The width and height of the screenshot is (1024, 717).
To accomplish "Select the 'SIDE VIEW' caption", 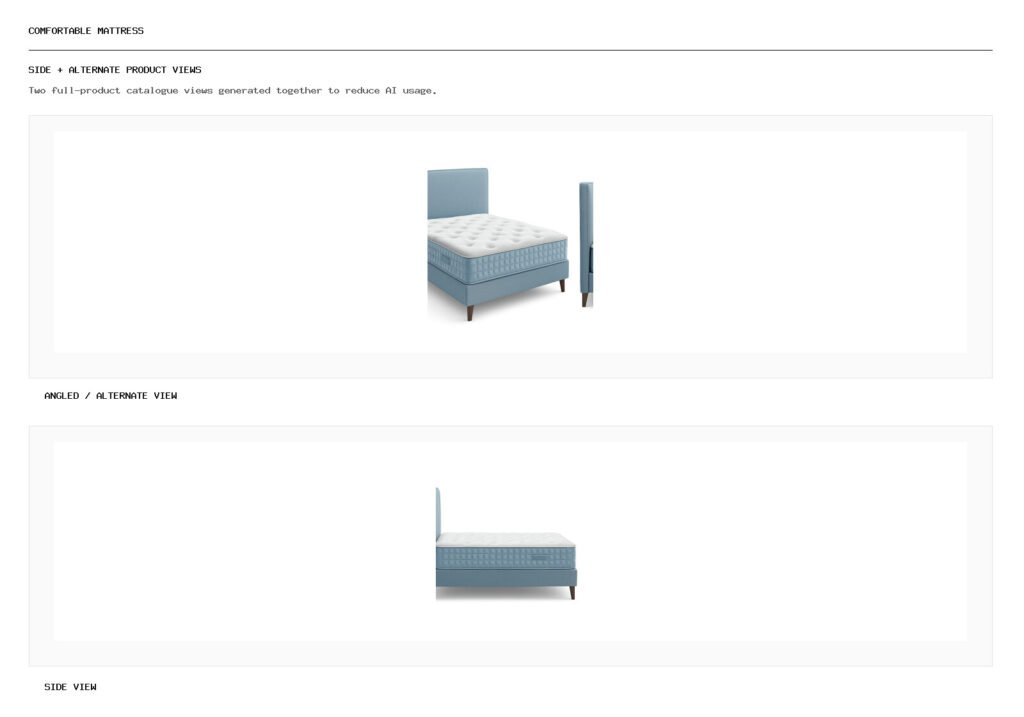I will pos(71,687).
